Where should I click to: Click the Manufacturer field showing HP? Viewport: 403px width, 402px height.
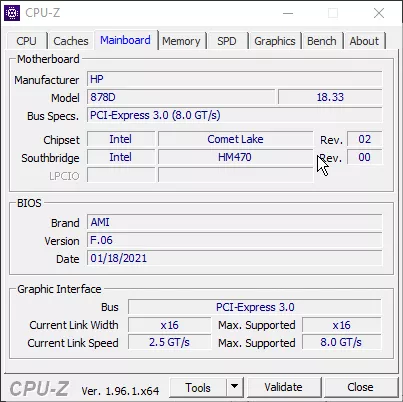point(235,79)
